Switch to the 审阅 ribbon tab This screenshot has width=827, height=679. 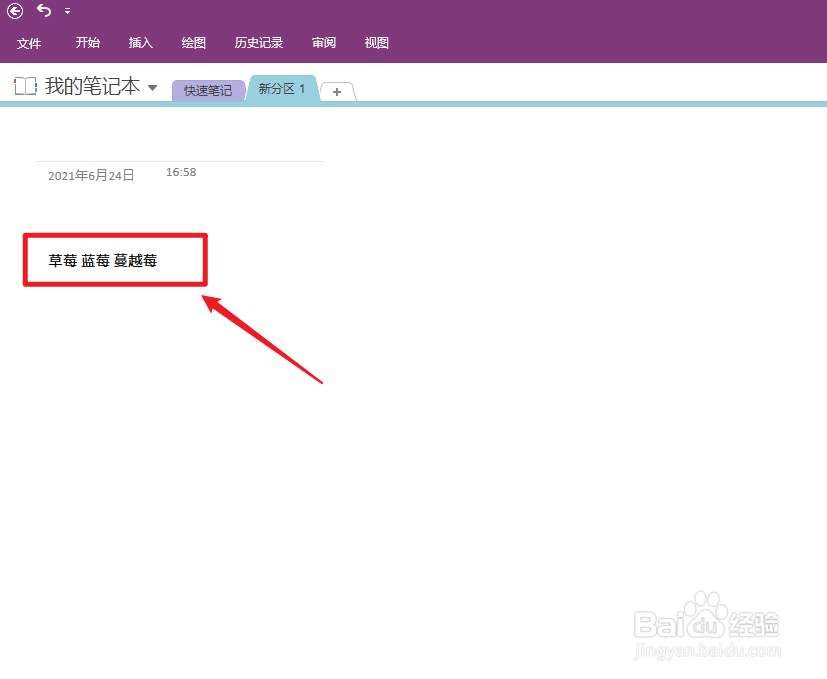323,43
